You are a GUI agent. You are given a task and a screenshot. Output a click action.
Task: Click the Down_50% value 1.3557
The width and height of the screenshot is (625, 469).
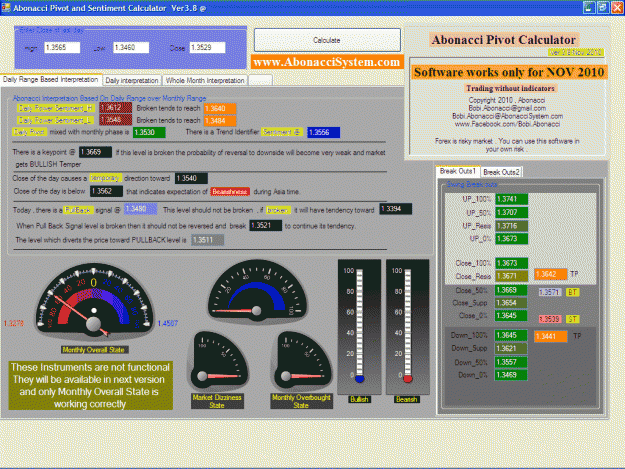[511, 362]
